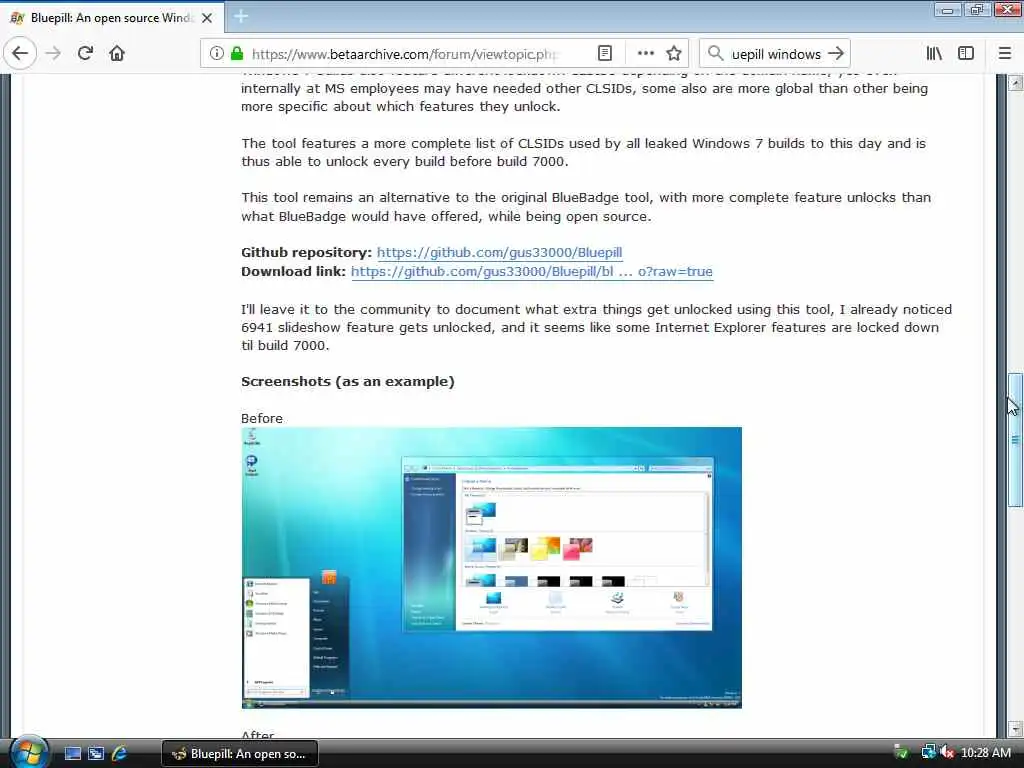Close the Bluepill browser tab
Viewport: 1024px width, 768px height.
pyautogui.click(x=207, y=18)
